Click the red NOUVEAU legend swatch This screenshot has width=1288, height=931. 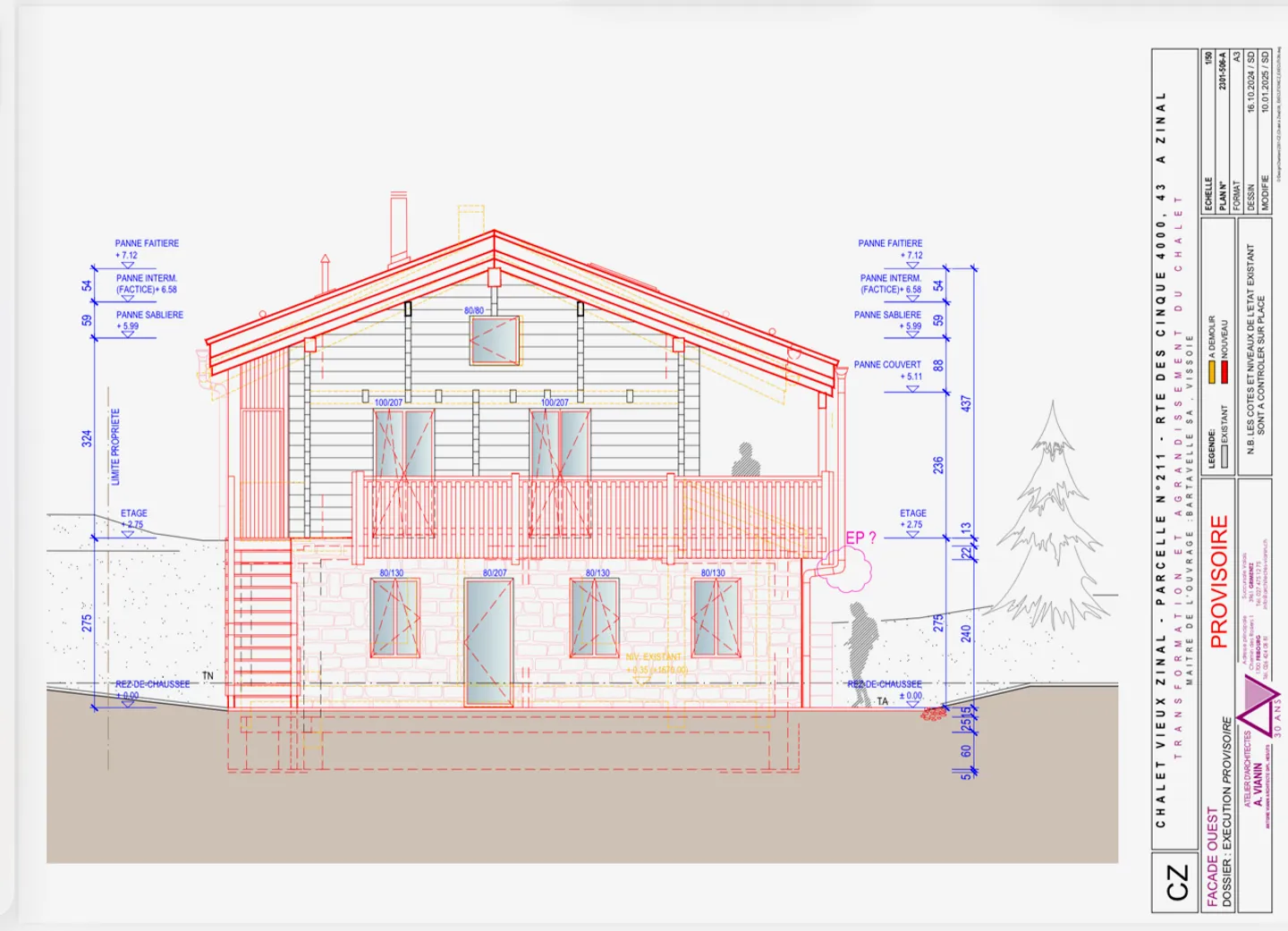point(1224,372)
